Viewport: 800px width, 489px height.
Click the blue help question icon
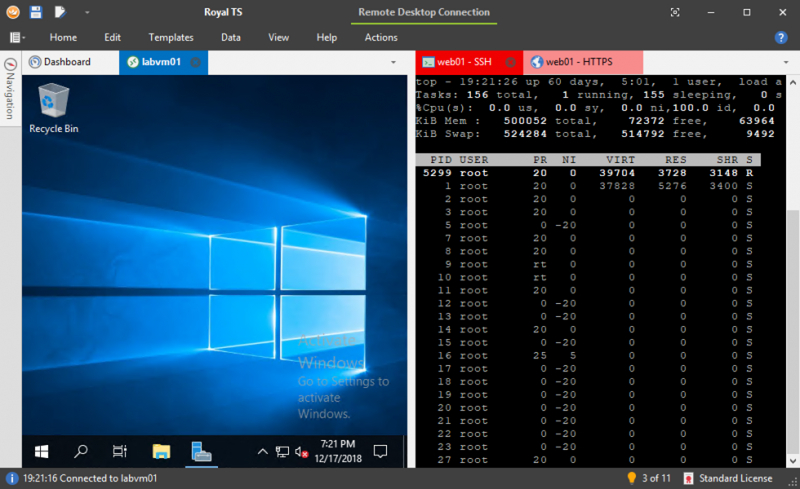(x=781, y=37)
